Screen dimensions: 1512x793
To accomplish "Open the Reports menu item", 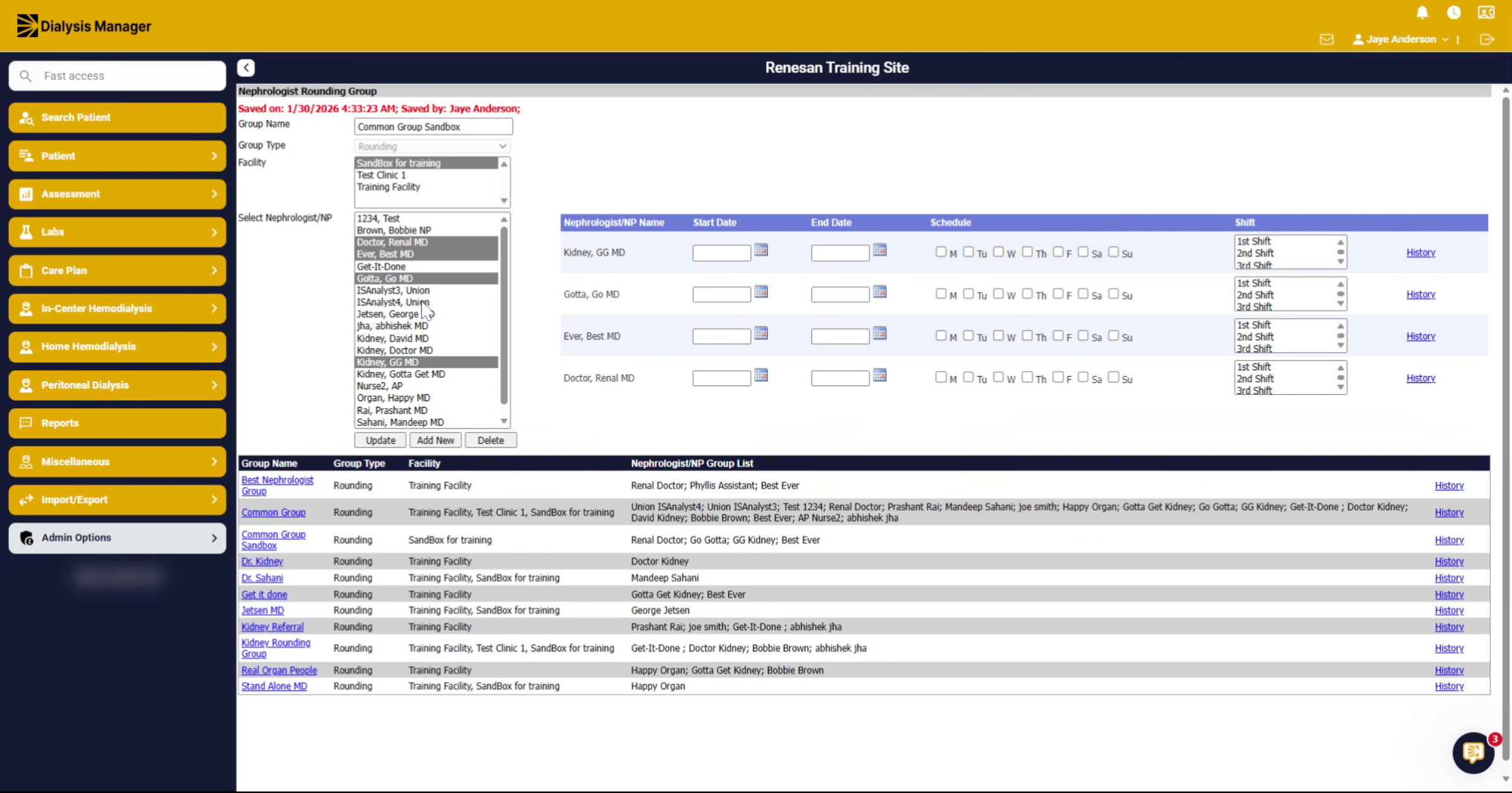I will [x=117, y=423].
